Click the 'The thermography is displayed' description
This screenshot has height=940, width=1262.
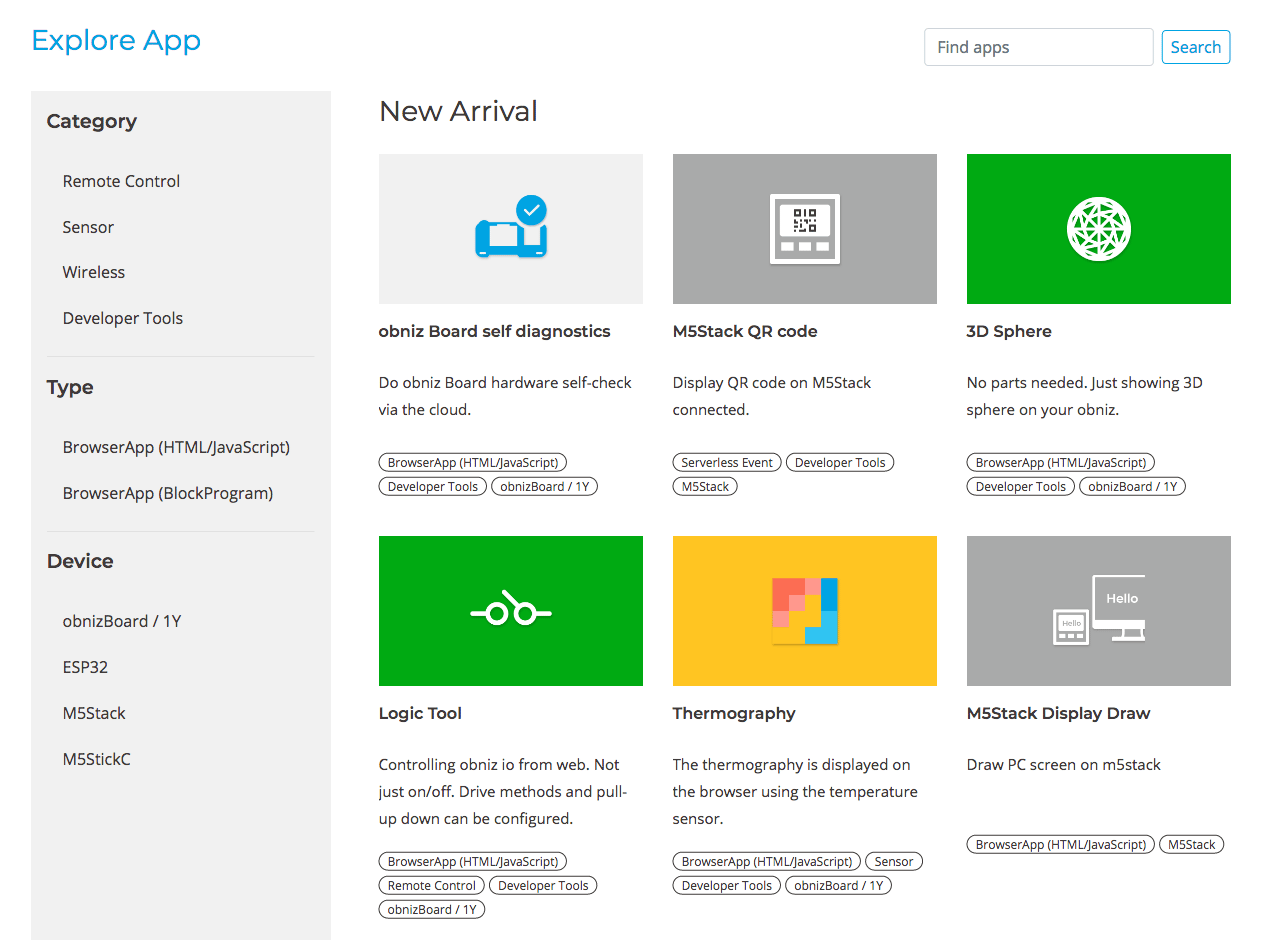[x=795, y=791]
